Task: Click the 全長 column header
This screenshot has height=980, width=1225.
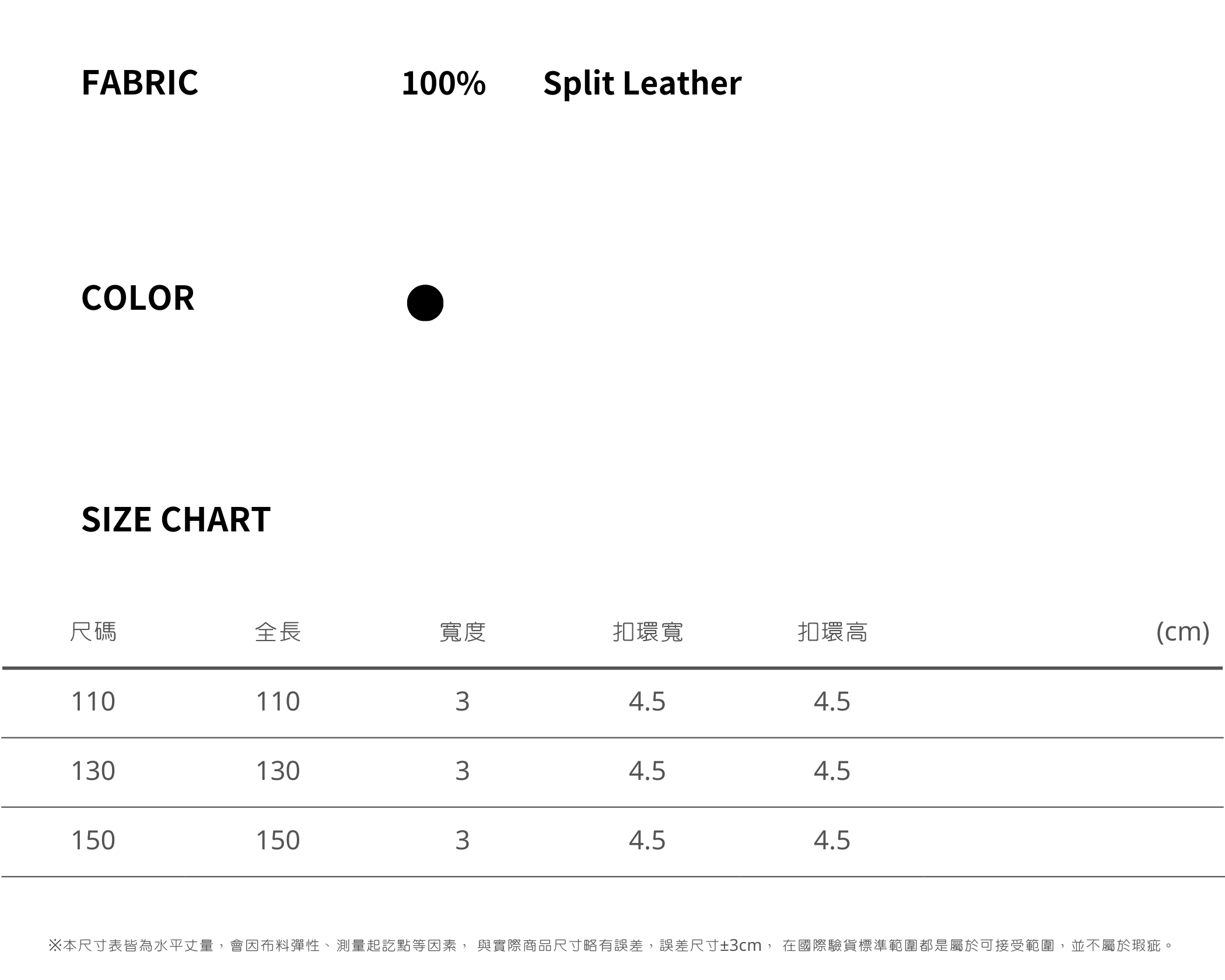Action: pyautogui.click(x=278, y=632)
